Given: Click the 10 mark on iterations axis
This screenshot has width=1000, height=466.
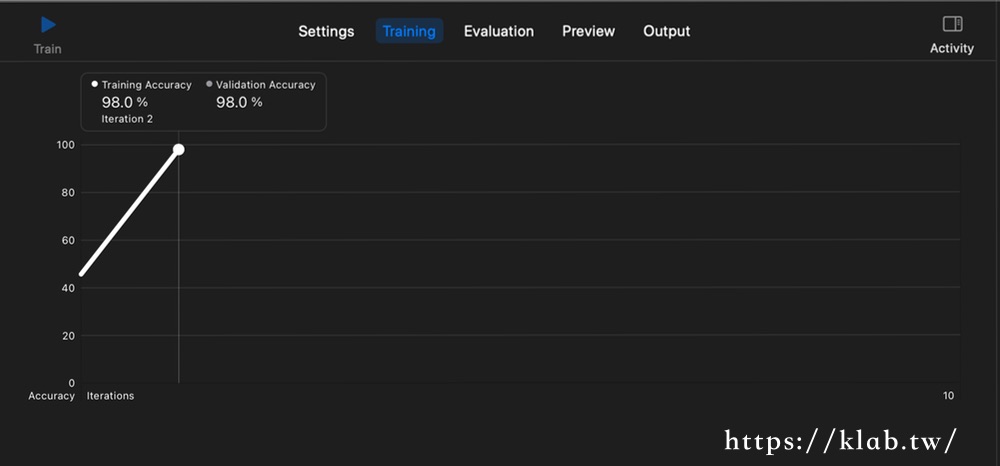Looking at the screenshot, I should (x=948, y=396).
